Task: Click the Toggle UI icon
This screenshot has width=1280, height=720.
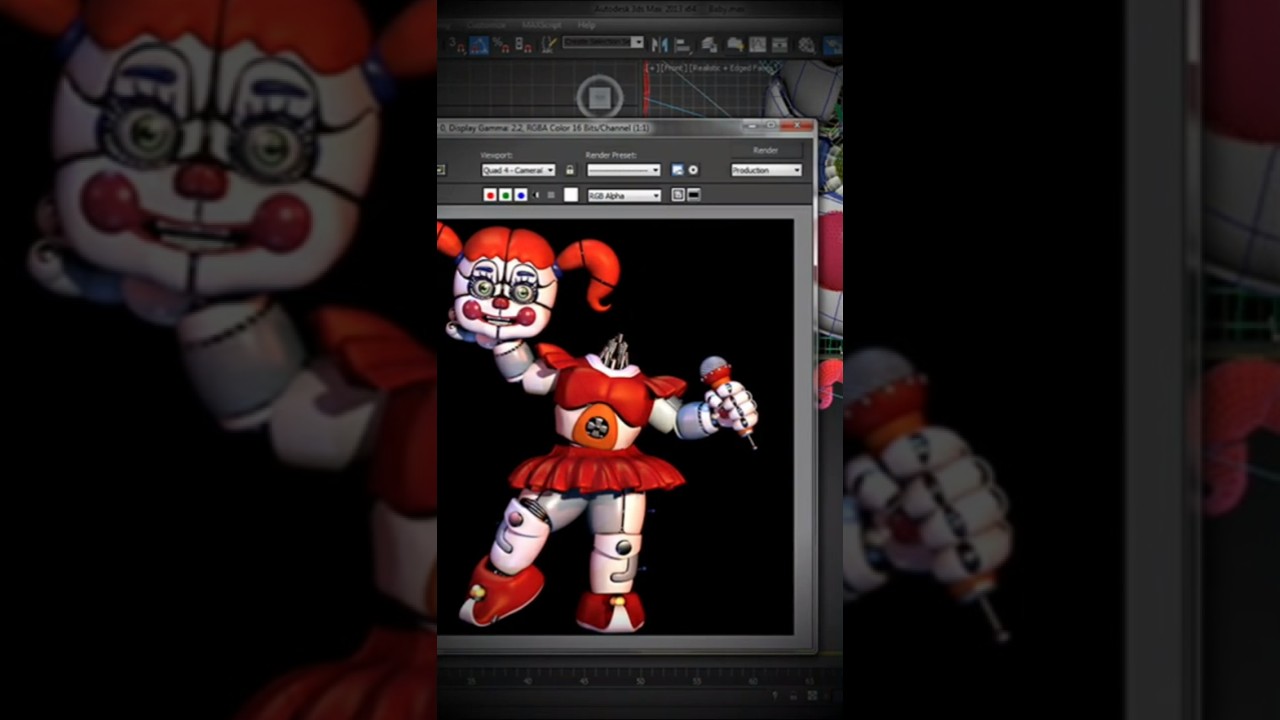Action: click(x=694, y=195)
